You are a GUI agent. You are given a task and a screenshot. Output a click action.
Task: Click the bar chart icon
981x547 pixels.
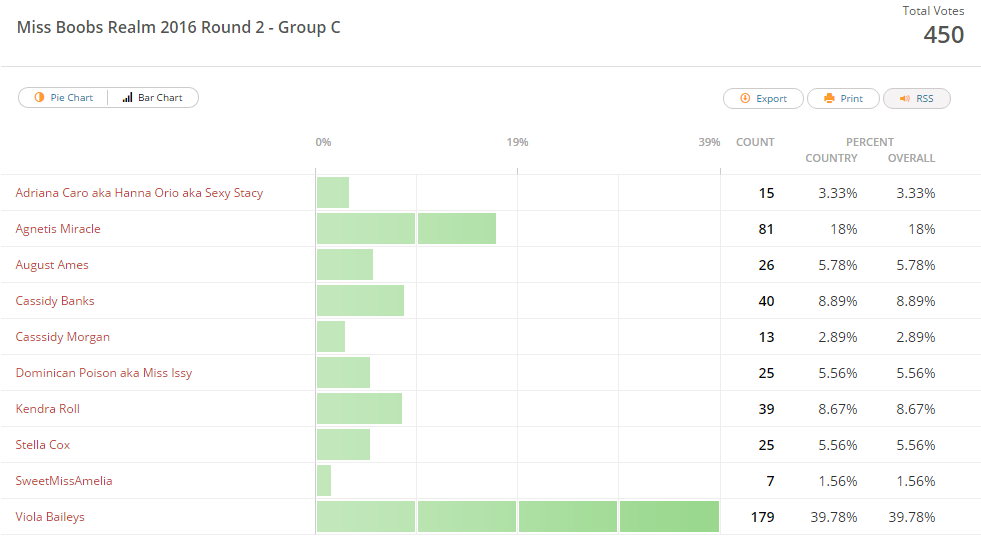click(128, 98)
